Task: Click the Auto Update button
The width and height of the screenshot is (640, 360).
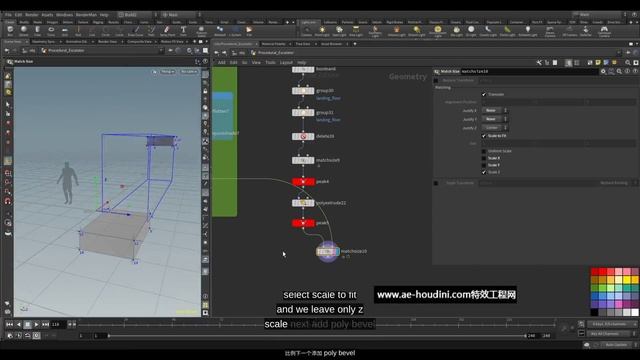Action: [616, 345]
